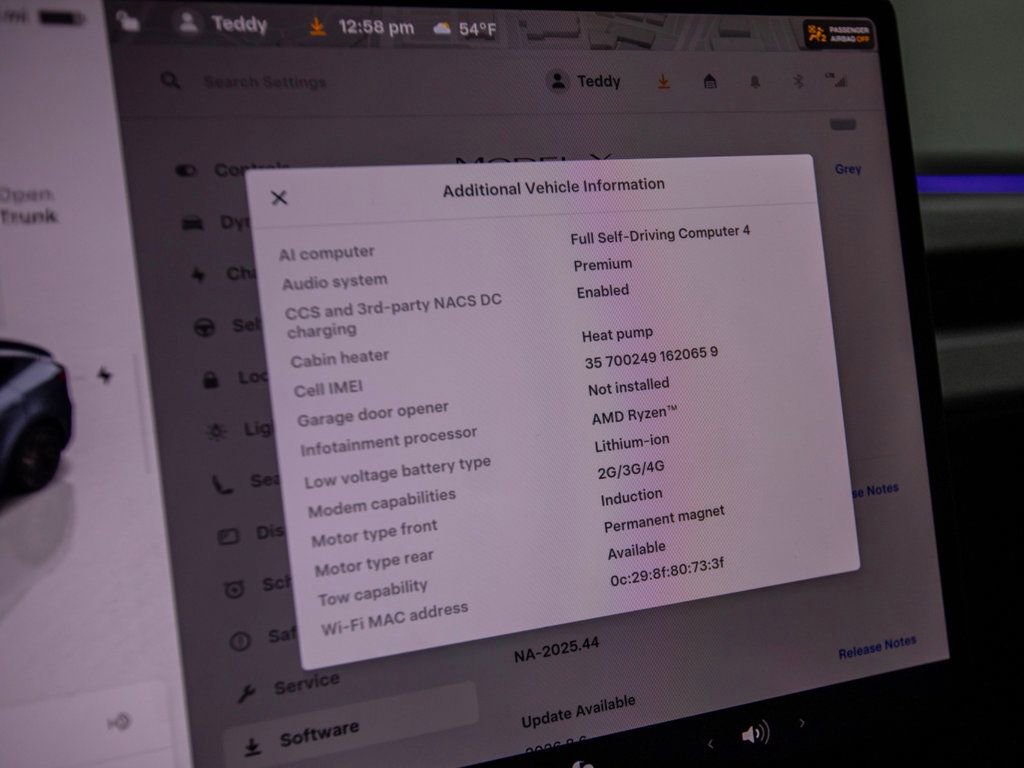
Task: Open the Schedule clock menu icon
Action: pyautogui.click(x=234, y=589)
